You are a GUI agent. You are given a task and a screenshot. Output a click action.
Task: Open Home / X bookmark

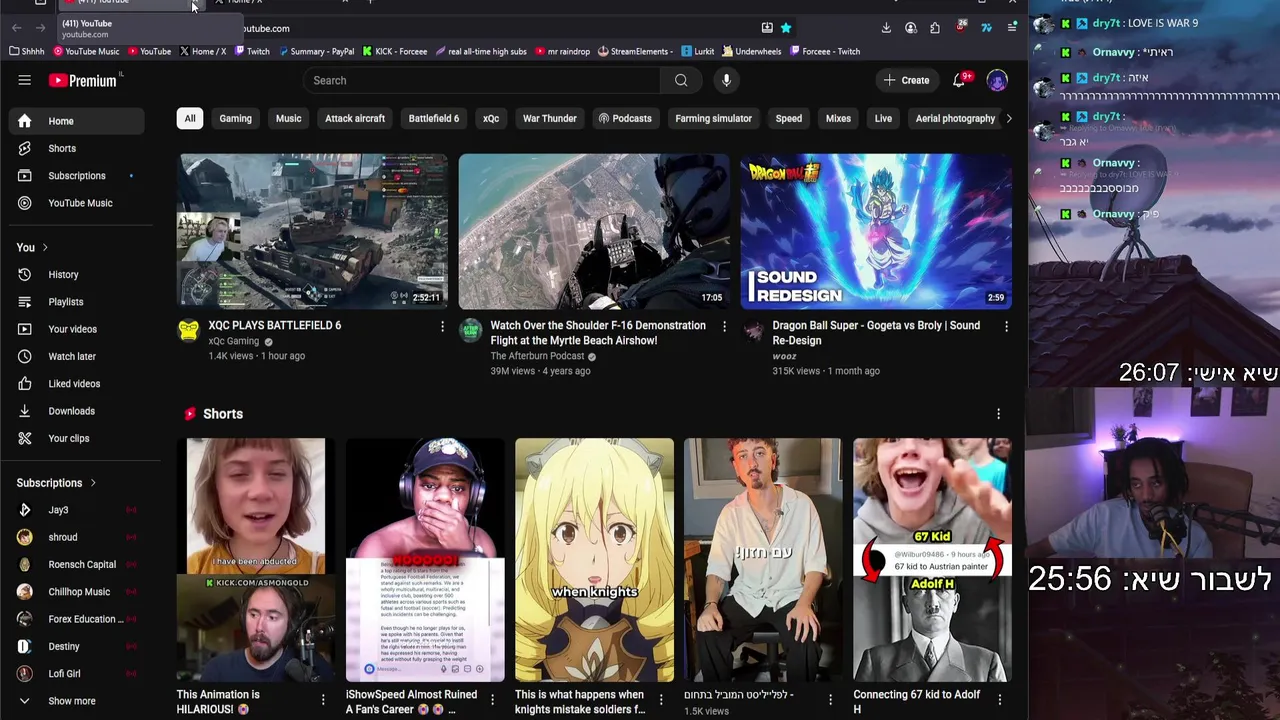(203, 51)
